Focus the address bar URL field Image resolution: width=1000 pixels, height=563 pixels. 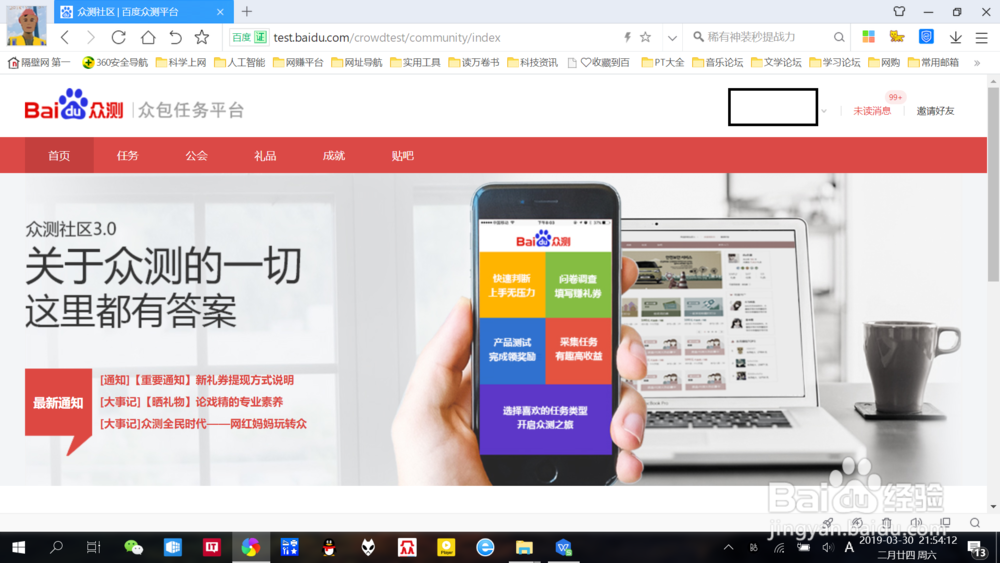[x=443, y=38]
